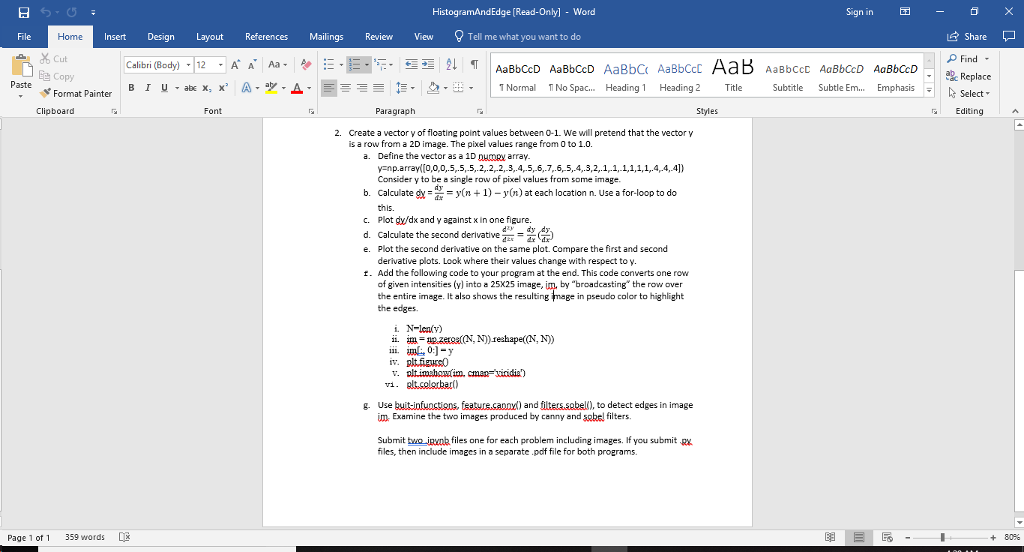This screenshot has width=1024, height=552.
Task: Toggle Show/Hide paragraph marks
Action: click(x=475, y=65)
